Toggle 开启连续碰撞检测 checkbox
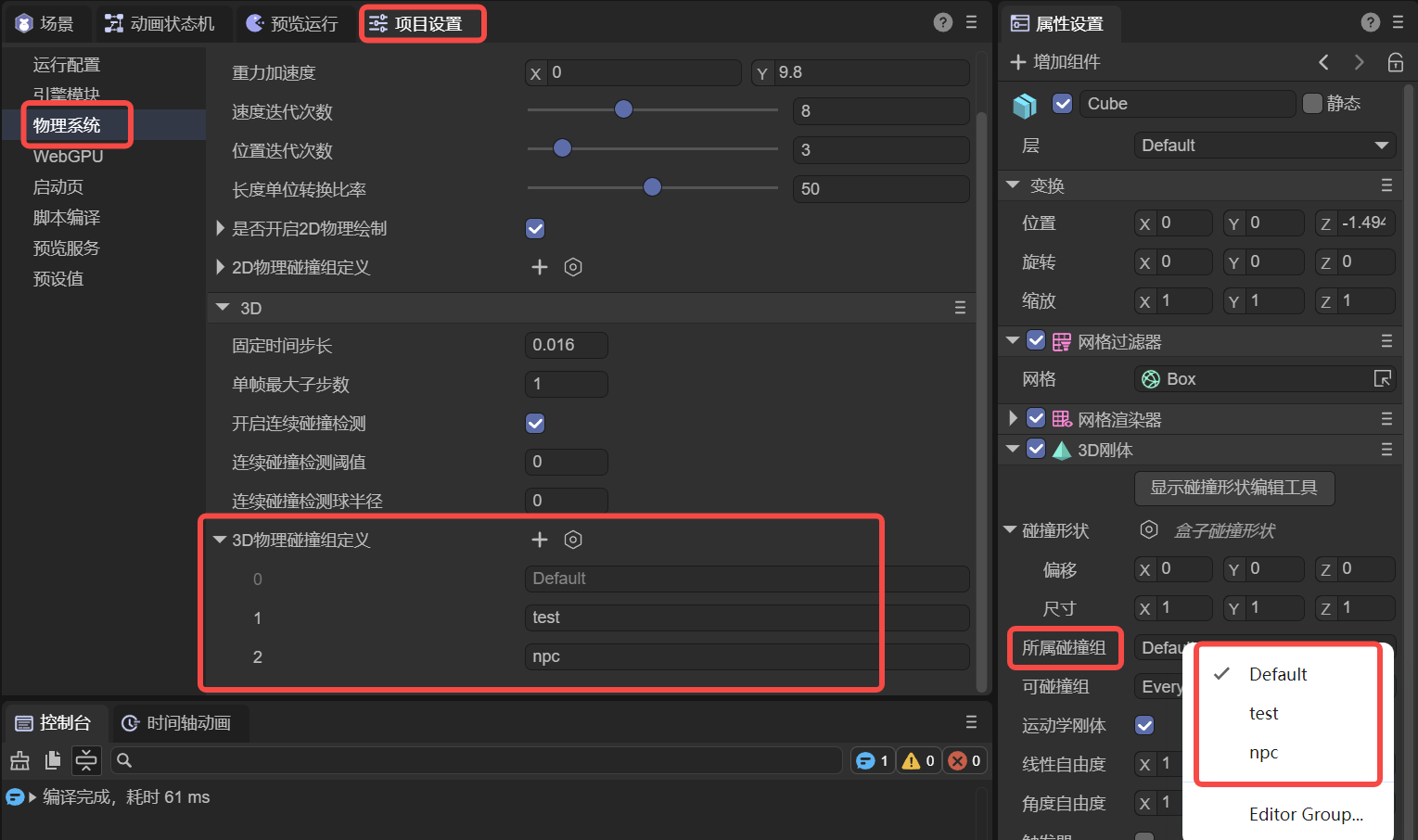1418x840 pixels. pos(535,424)
